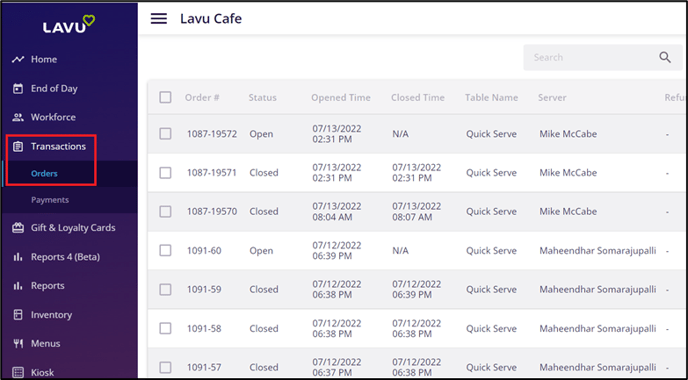688x380 pixels.
Task: Click the Lavu Cafe title
Action: coord(211,19)
